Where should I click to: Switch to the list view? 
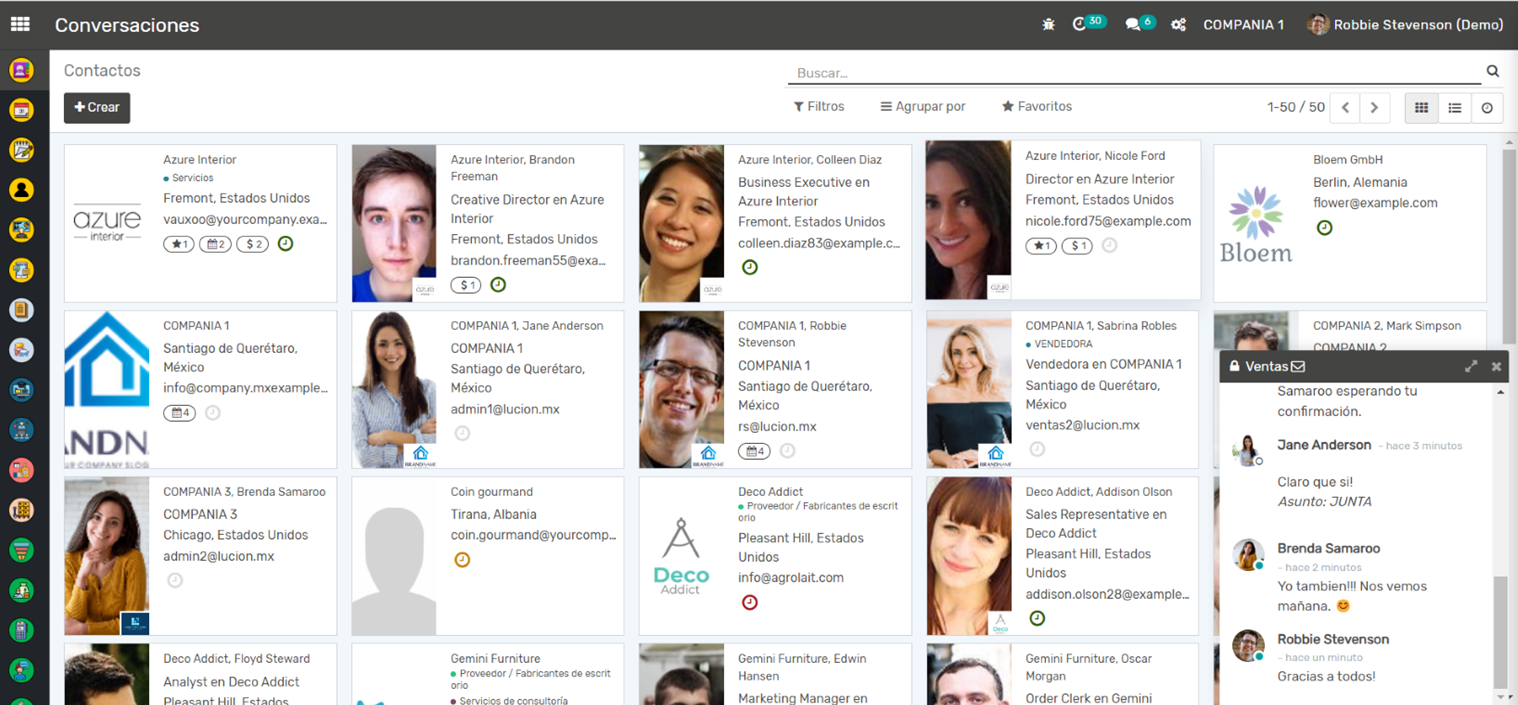click(1455, 108)
